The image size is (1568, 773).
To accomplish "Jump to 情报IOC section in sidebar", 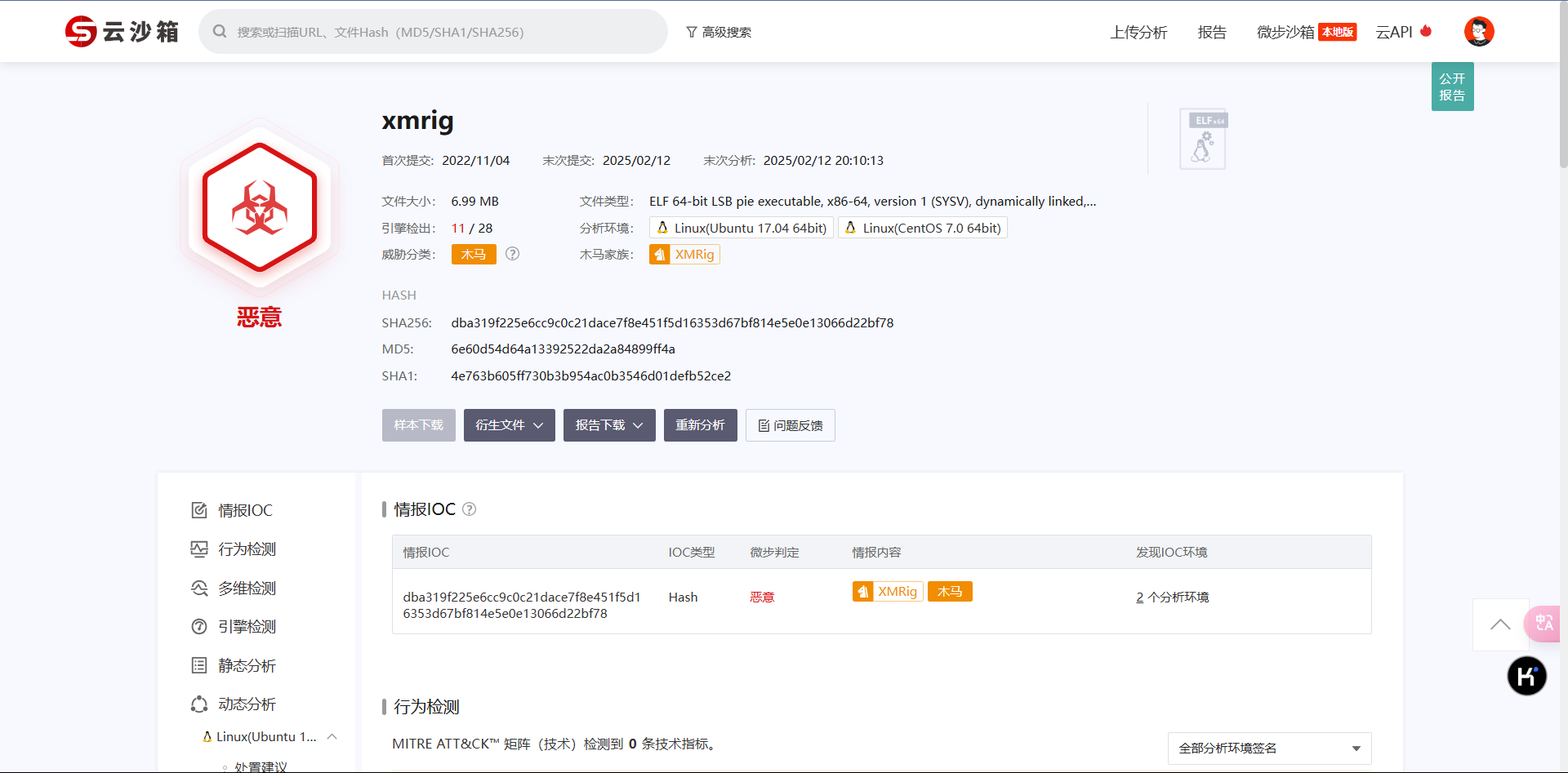I will point(245,510).
